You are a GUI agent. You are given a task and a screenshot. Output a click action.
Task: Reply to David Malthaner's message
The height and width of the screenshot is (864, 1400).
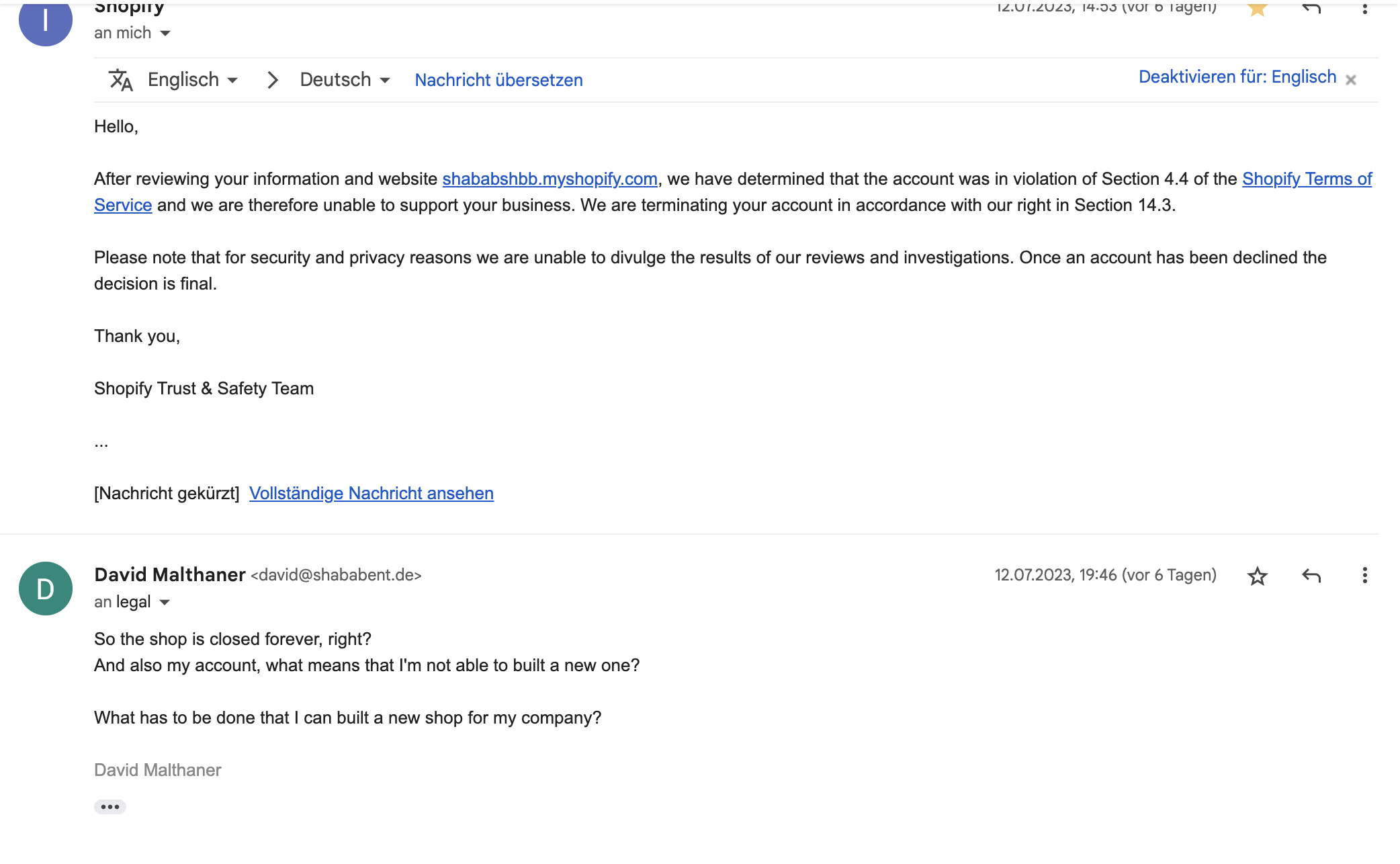[x=1311, y=576]
